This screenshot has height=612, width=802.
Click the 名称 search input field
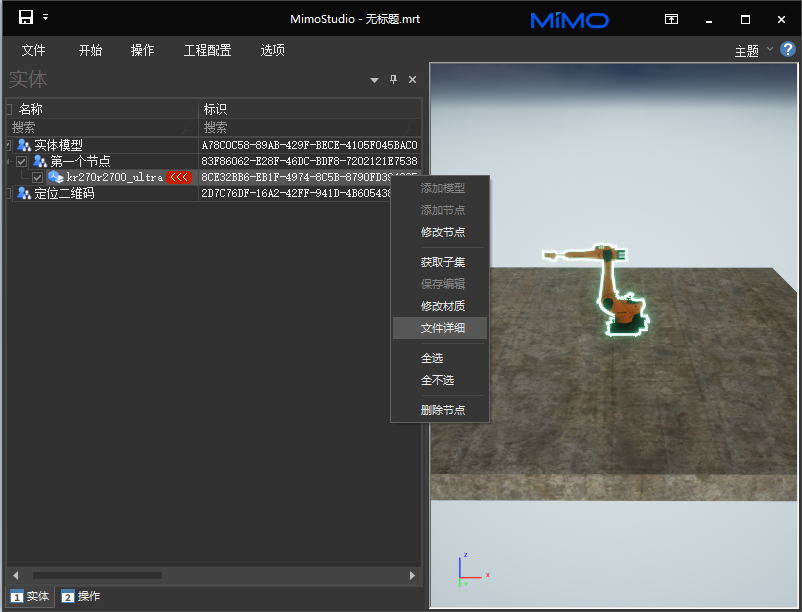[x=100, y=128]
